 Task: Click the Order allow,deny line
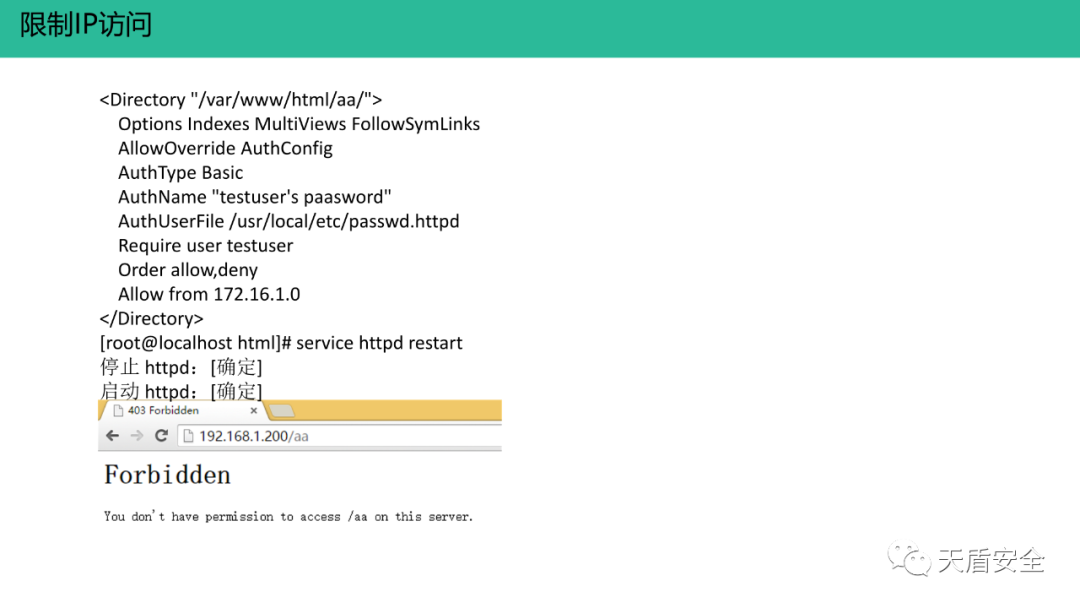point(188,270)
